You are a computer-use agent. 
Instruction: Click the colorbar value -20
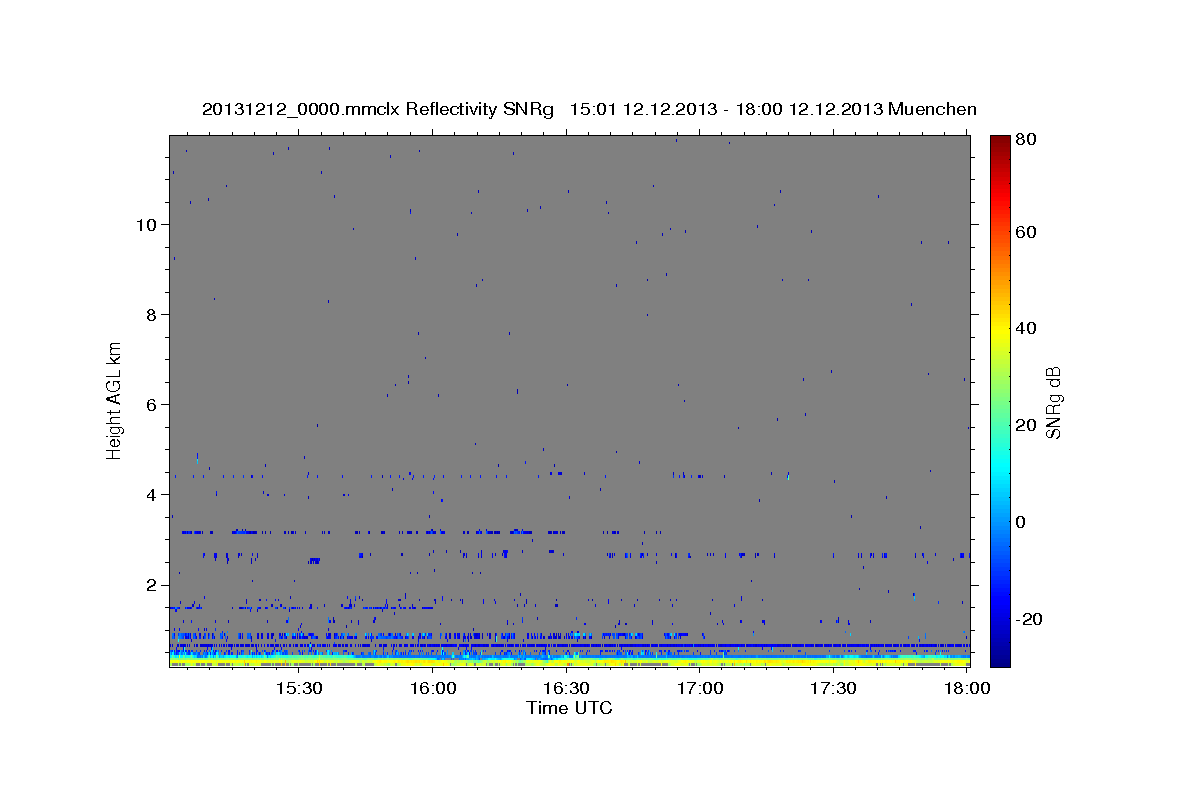pyautogui.click(x=1029, y=619)
